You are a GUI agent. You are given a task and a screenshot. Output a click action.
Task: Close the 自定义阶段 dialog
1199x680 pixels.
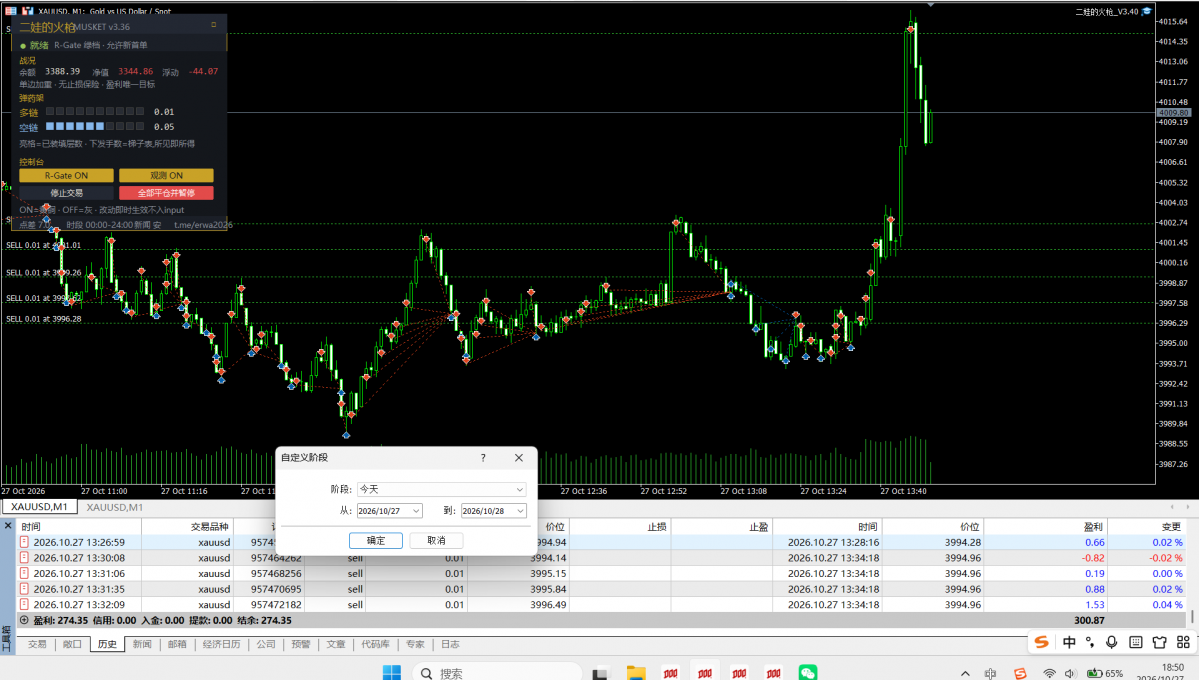(519, 457)
